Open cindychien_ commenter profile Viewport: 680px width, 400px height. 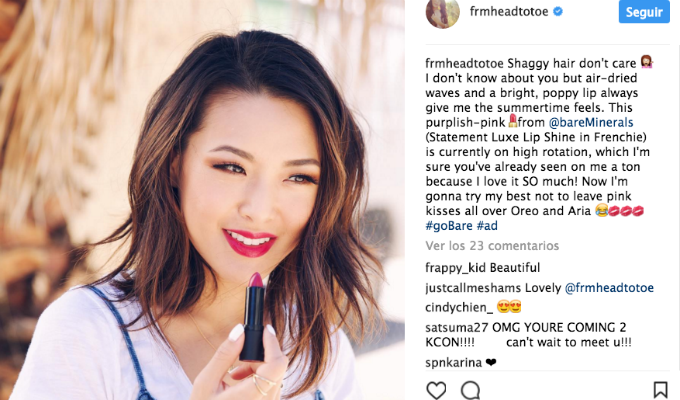point(459,308)
